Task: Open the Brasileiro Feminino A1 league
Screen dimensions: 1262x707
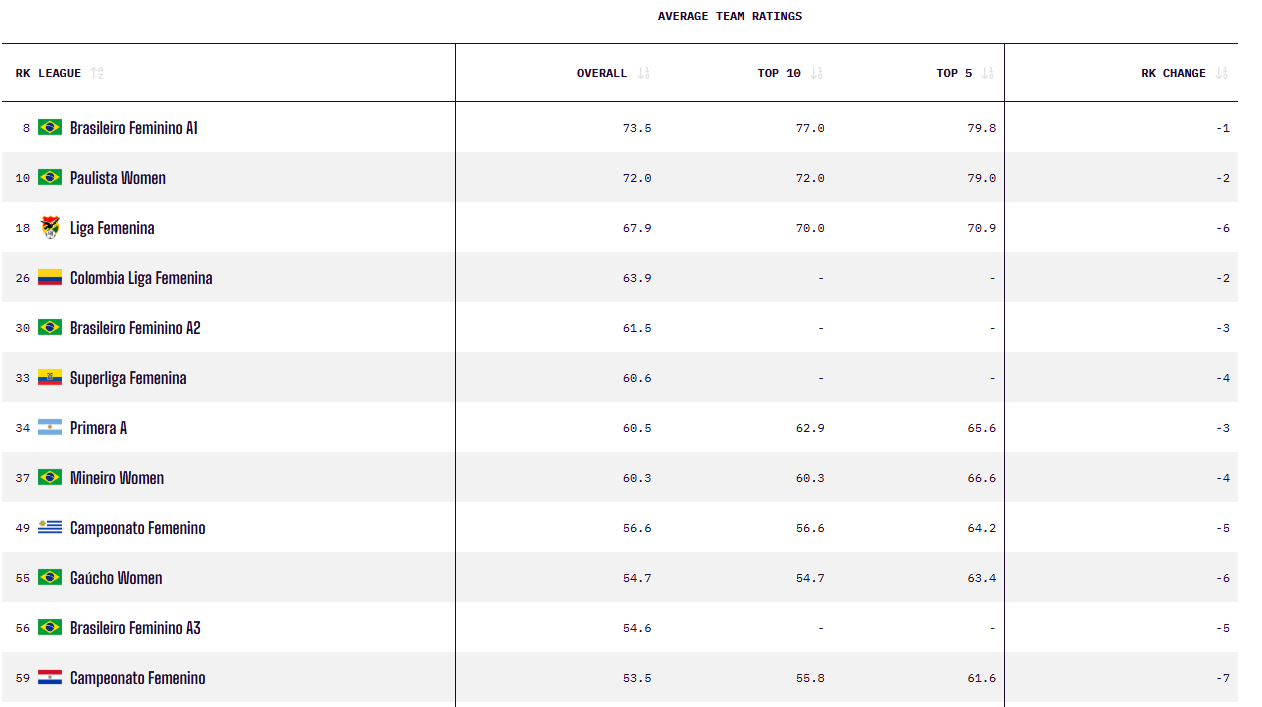Action: [x=134, y=128]
